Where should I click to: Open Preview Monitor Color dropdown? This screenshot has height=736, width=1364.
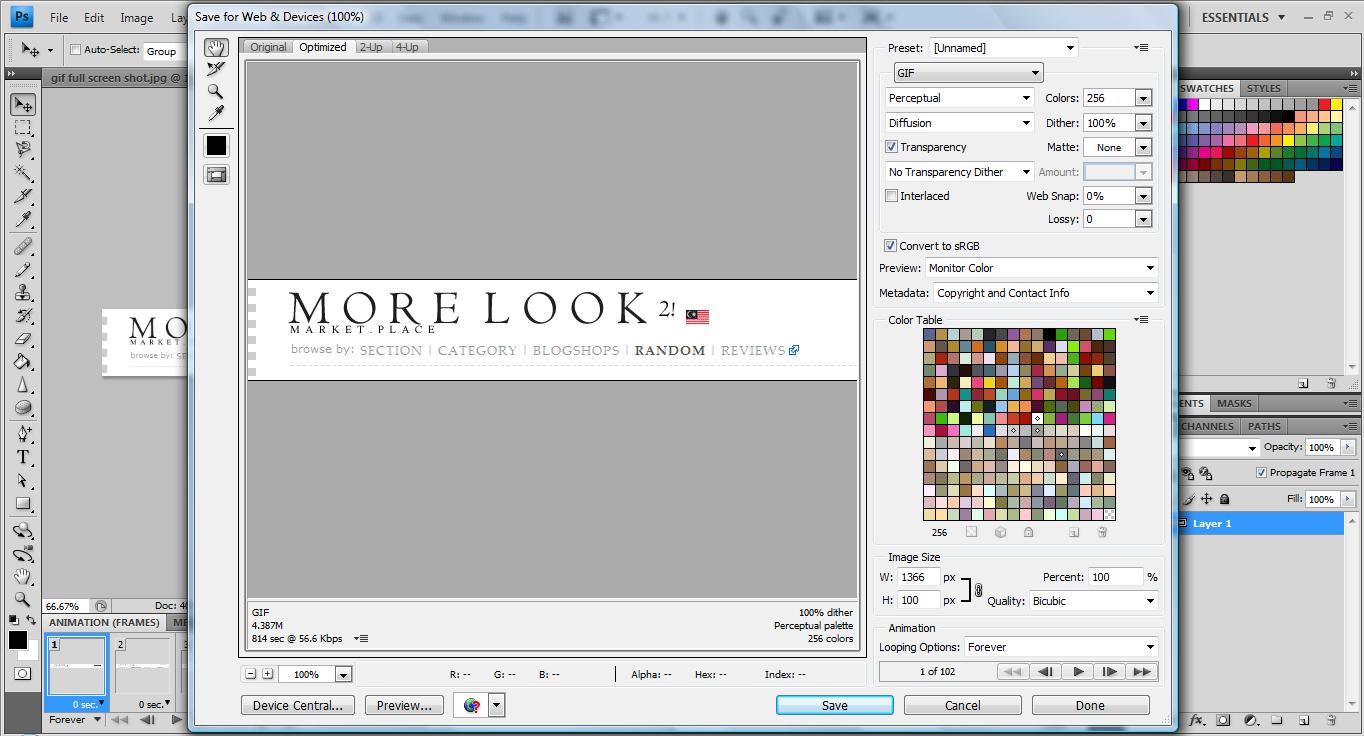click(x=1041, y=268)
